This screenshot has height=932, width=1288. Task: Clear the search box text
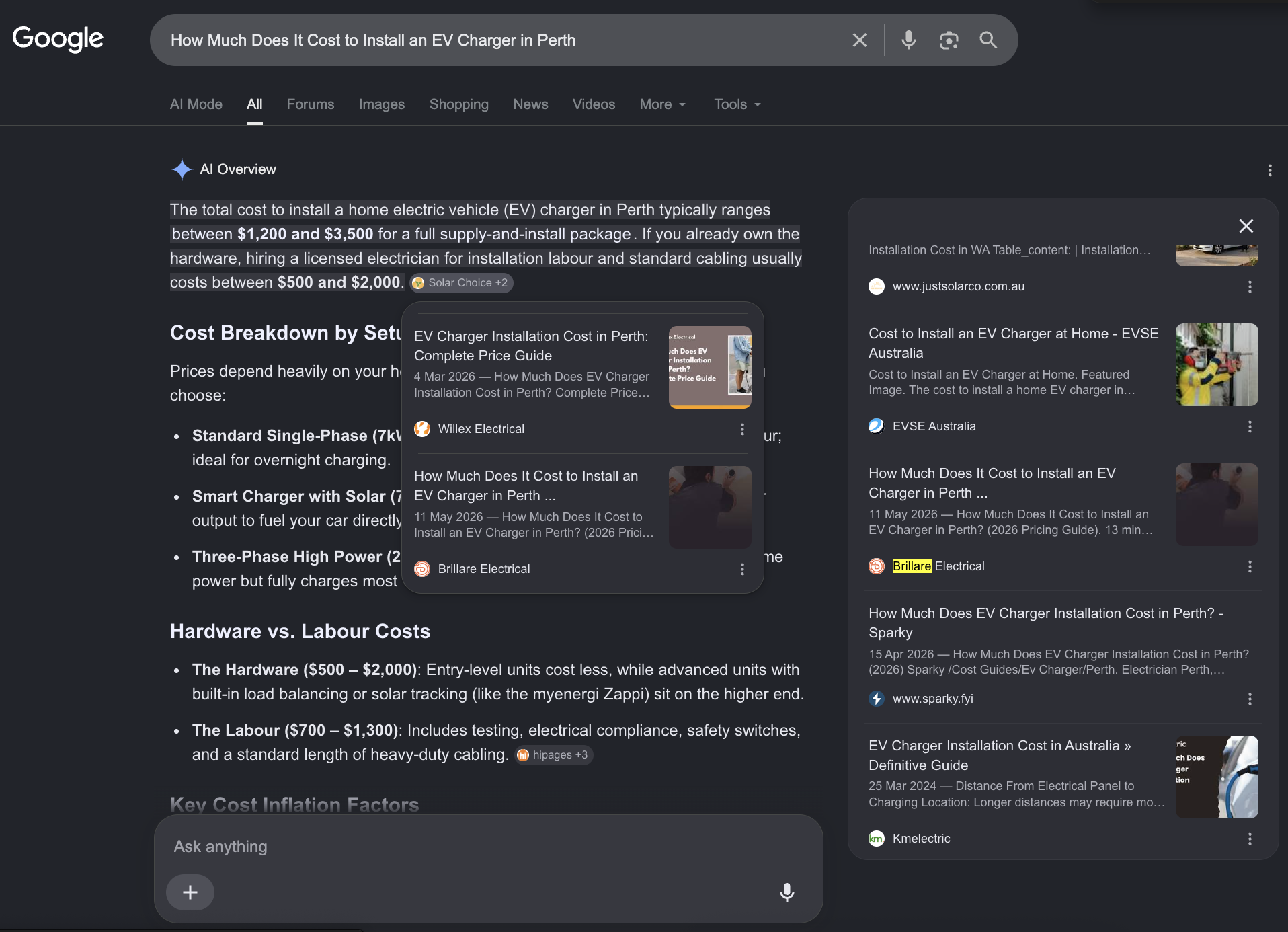click(859, 40)
